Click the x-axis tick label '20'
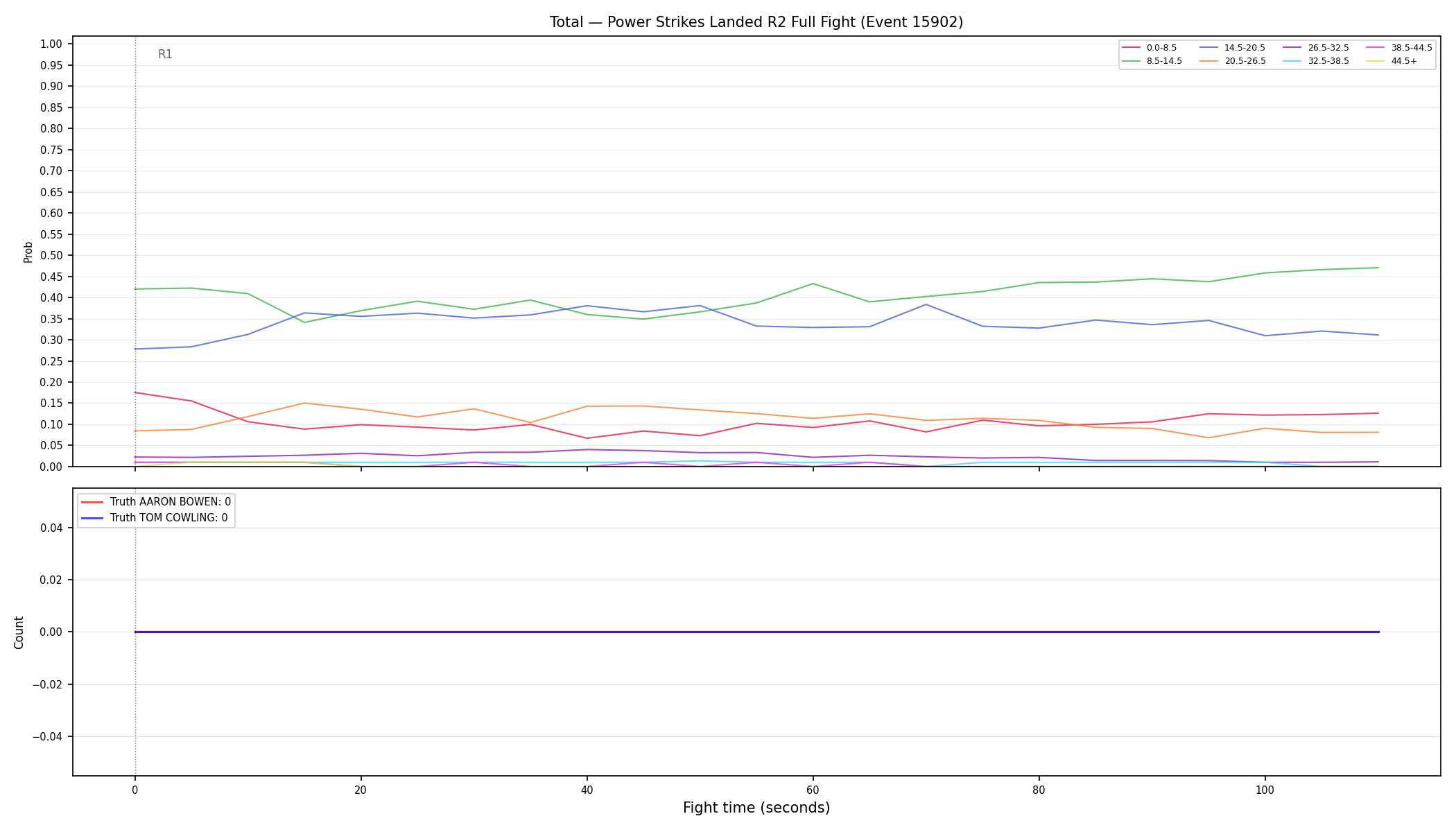Image resolution: width=1456 pixels, height=832 pixels. coord(361,790)
